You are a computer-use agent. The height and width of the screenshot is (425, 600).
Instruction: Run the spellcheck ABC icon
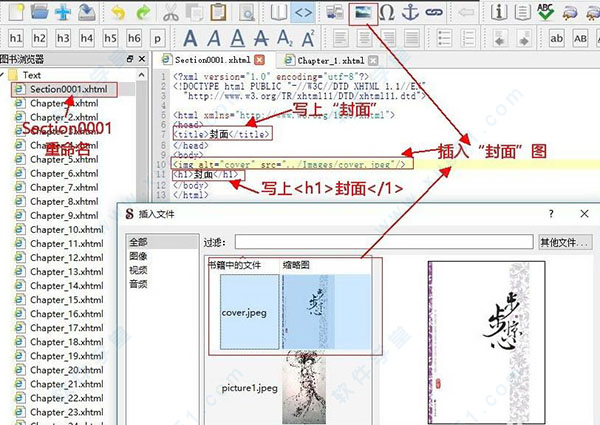(x=545, y=12)
